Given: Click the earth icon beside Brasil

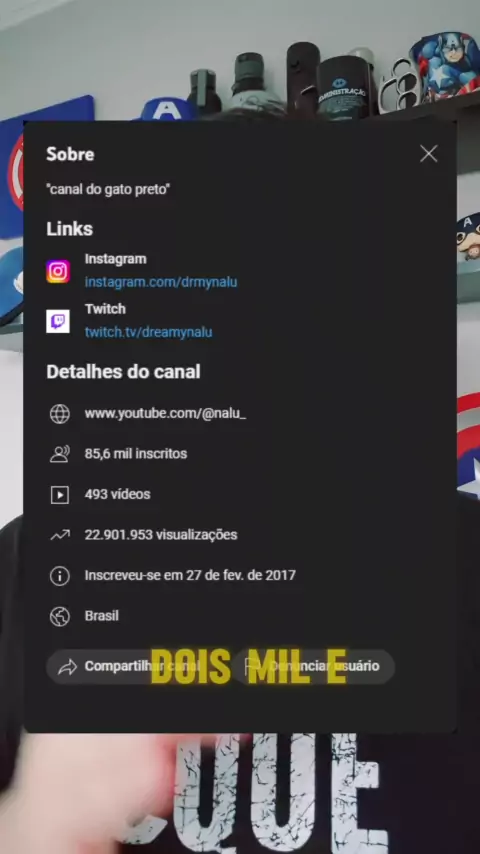Looking at the screenshot, I should [59, 616].
